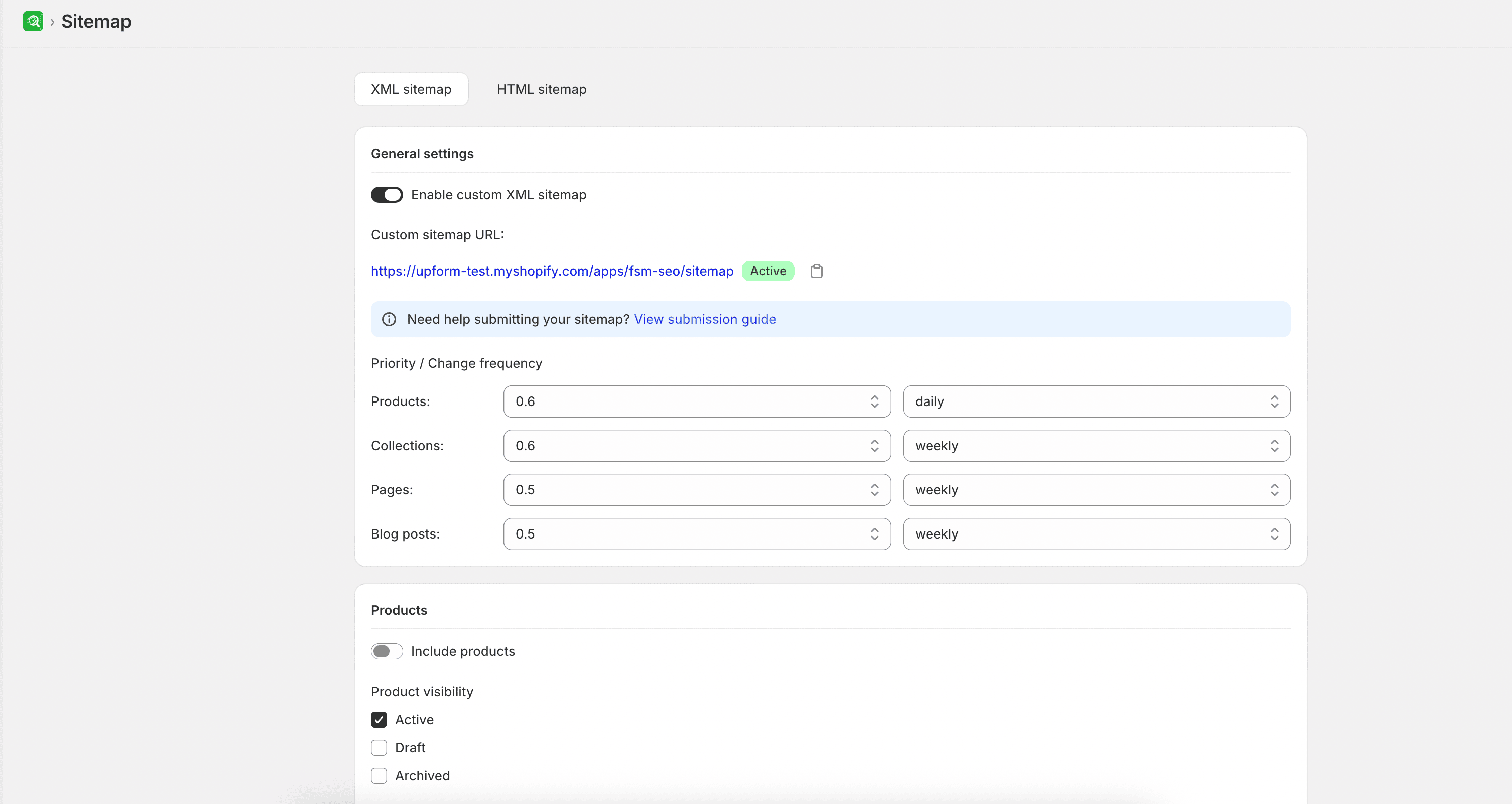Open Collections change frequency dropdown
This screenshot has height=804, width=1512.
point(1096,446)
